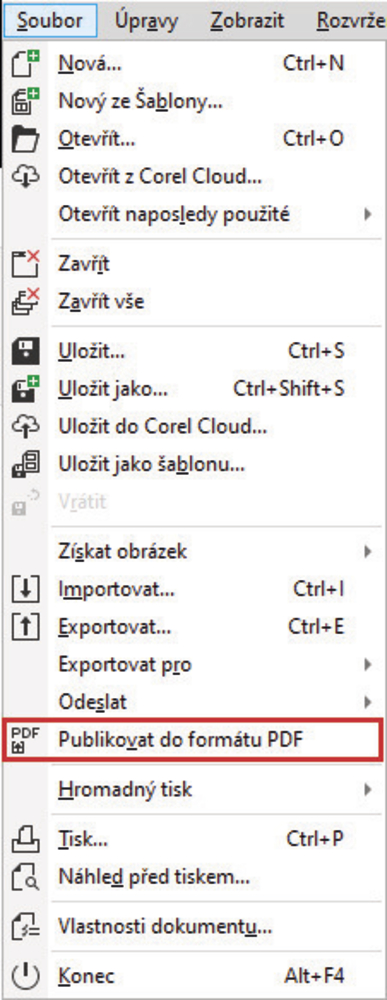Click the power icon beside Konec
This screenshot has height=1000, width=387.
click(26, 975)
